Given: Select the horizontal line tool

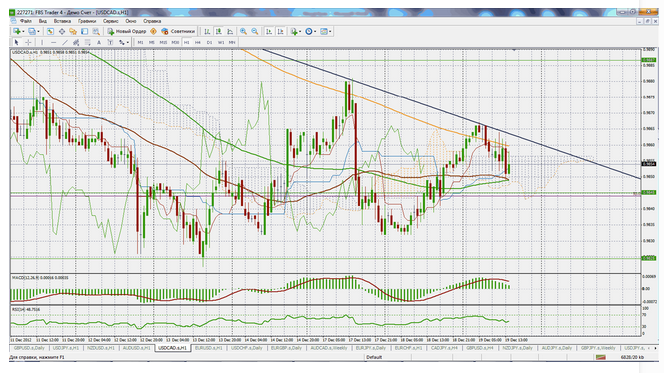Looking at the screenshot, I should coord(53,42).
